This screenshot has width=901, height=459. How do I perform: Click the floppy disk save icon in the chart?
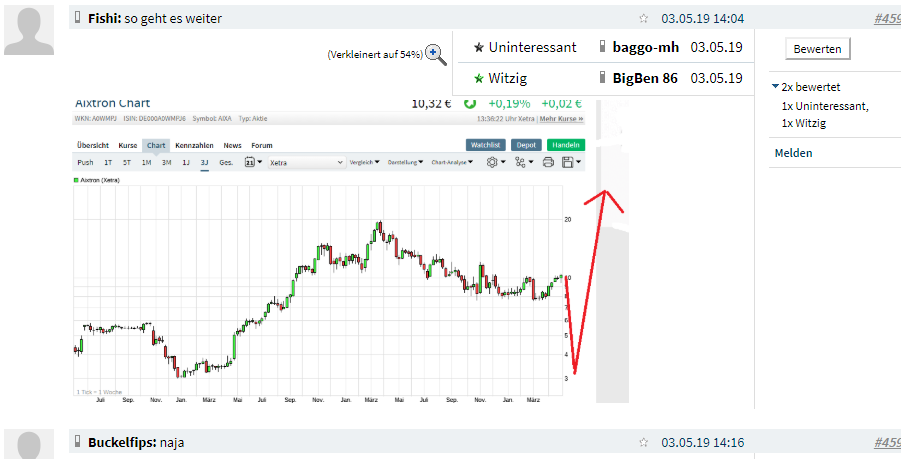(x=568, y=163)
